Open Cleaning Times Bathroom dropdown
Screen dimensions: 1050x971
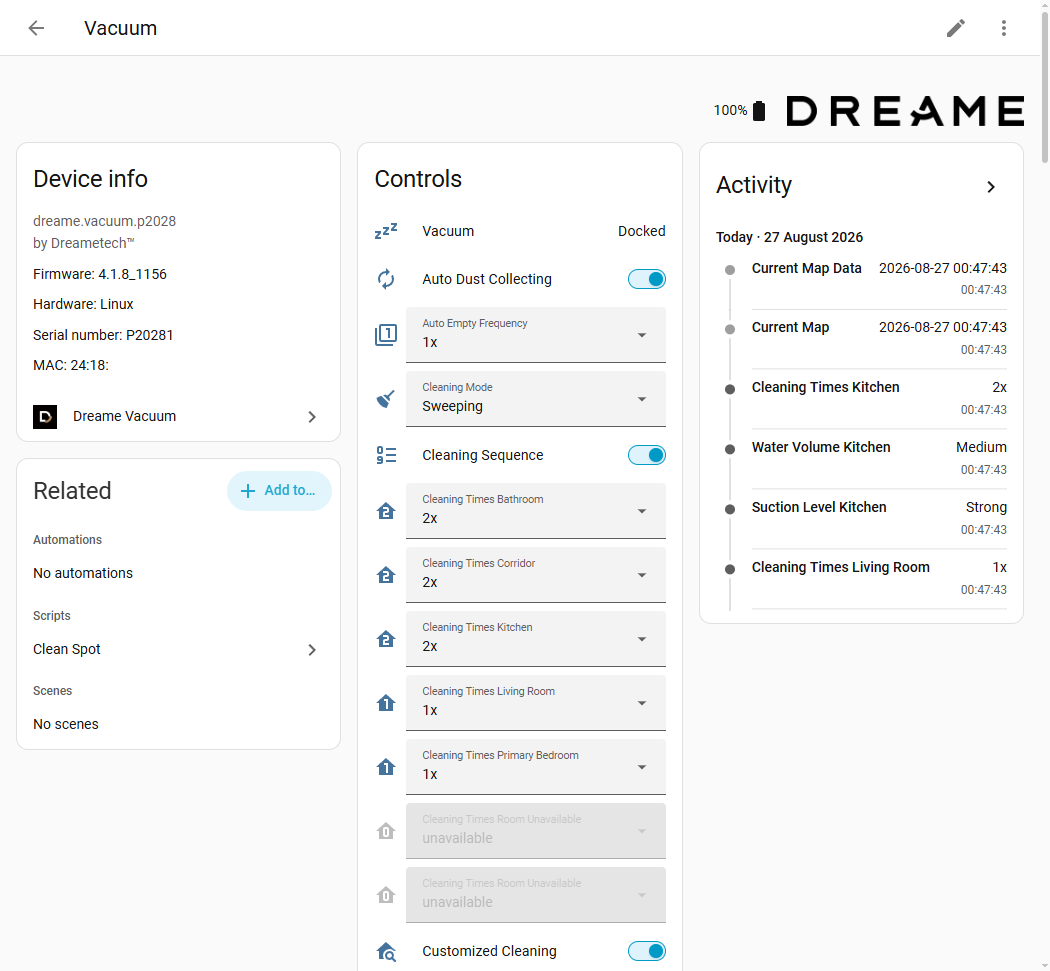click(536, 511)
